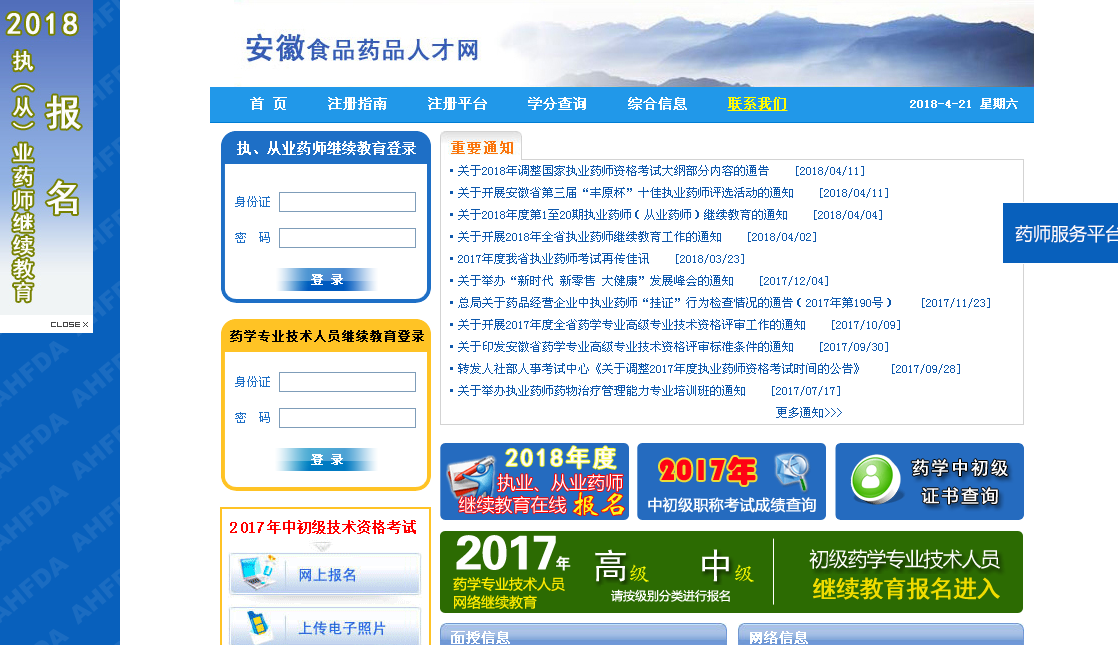Viewport: 1118px width, 645px height.
Task: Go to 学分查询 in navigation bar
Action: [x=557, y=104]
